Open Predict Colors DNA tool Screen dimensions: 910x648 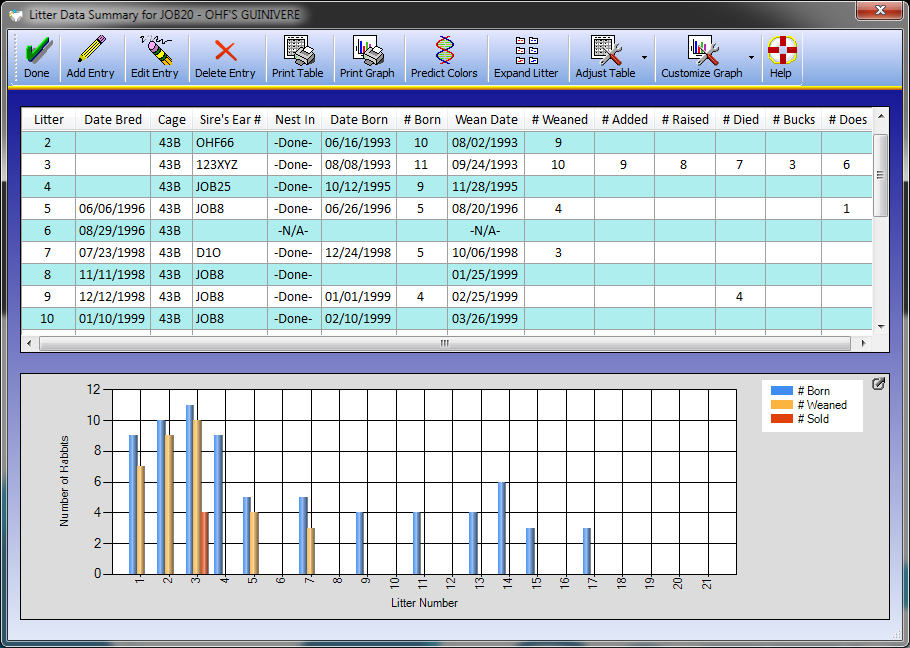coord(444,50)
